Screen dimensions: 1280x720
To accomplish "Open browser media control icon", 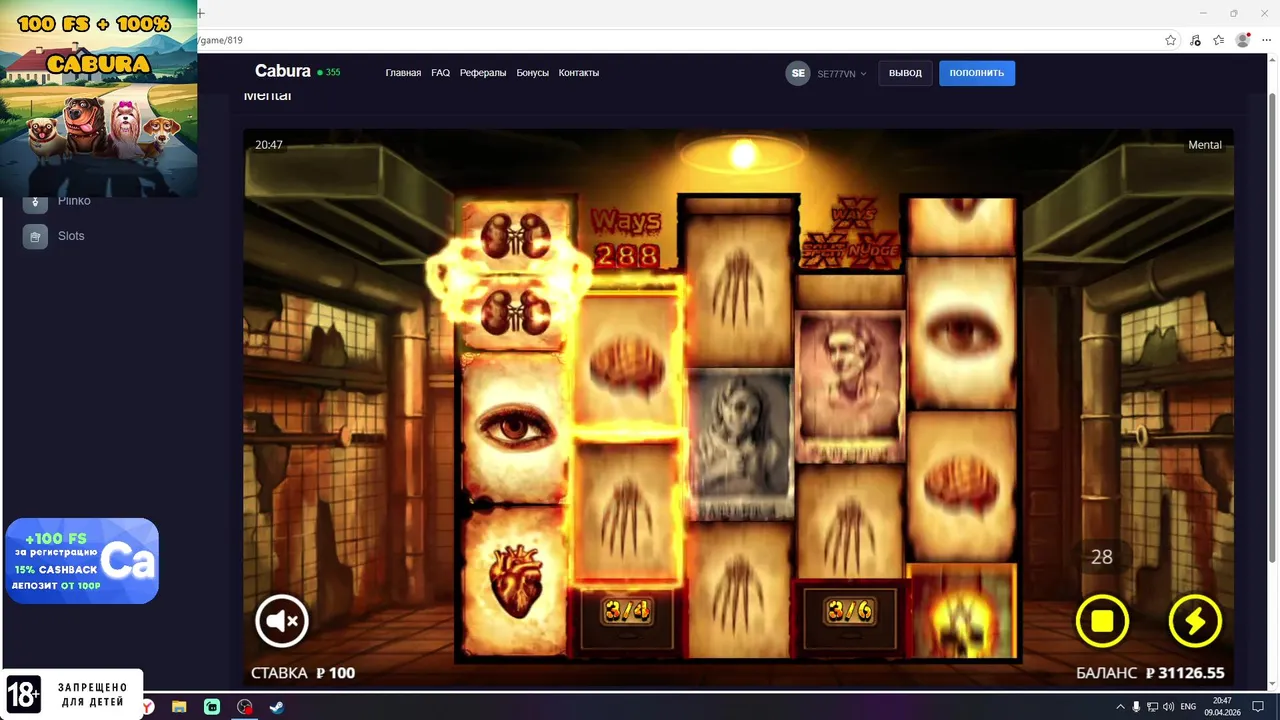I will click(x=1195, y=40).
